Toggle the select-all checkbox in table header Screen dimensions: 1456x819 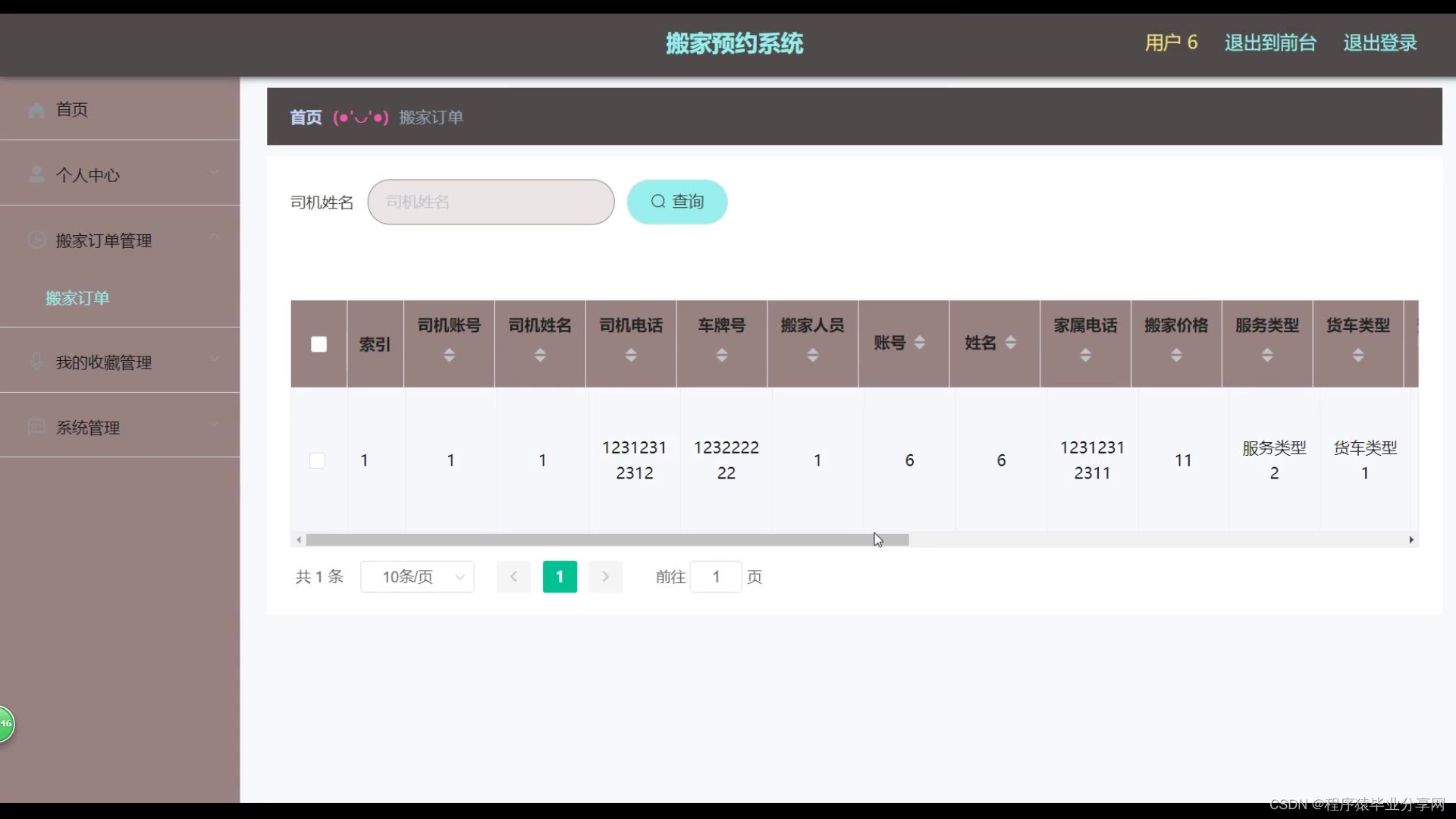[x=318, y=344]
